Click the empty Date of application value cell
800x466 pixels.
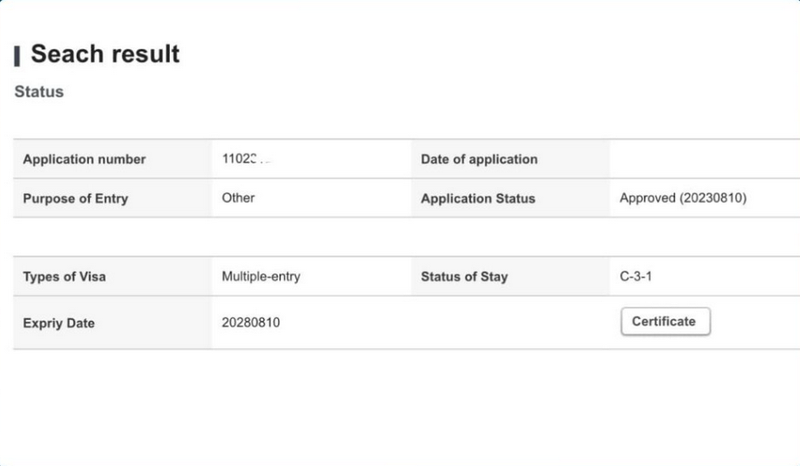click(x=704, y=159)
